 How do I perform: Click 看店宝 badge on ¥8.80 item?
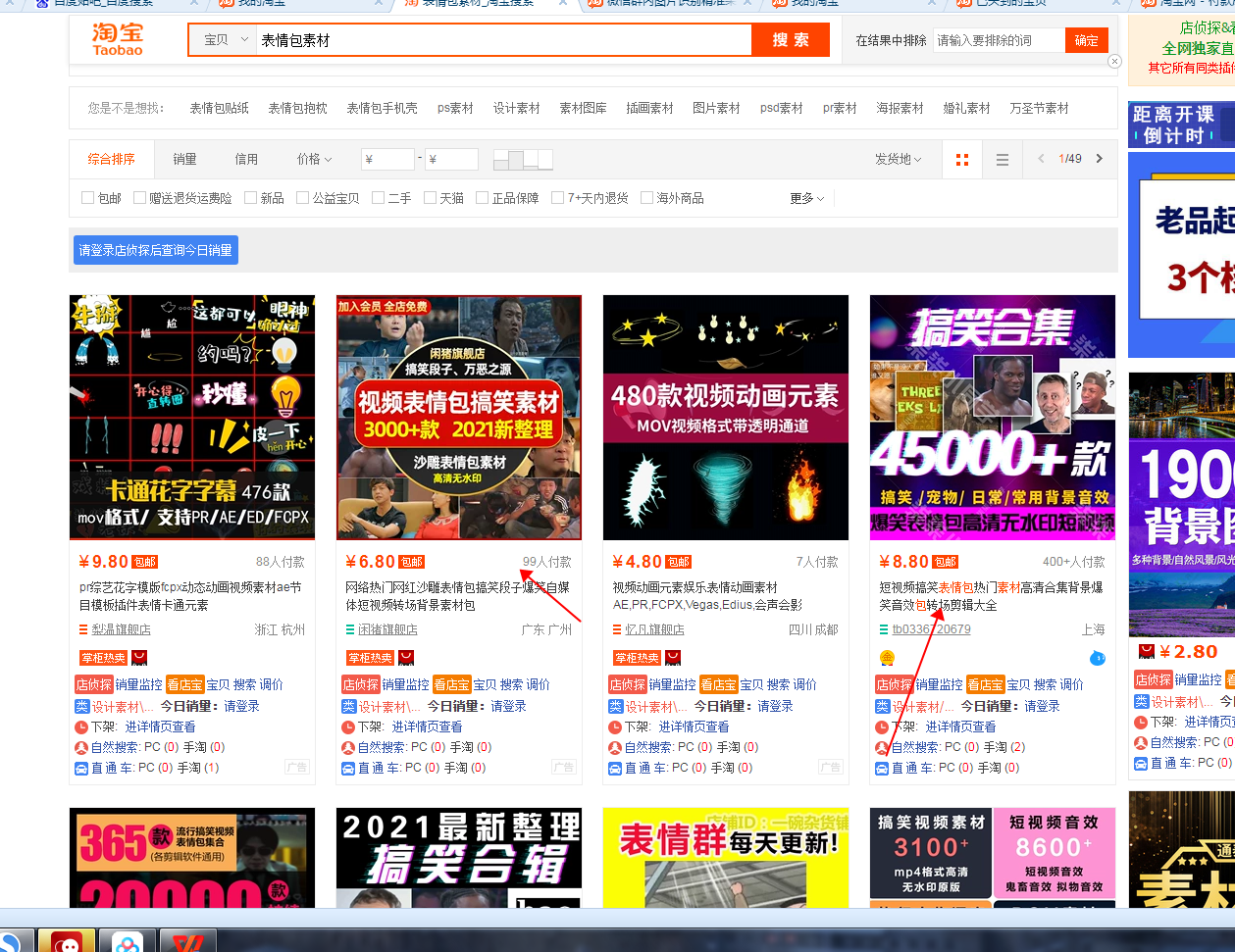(x=986, y=684)
